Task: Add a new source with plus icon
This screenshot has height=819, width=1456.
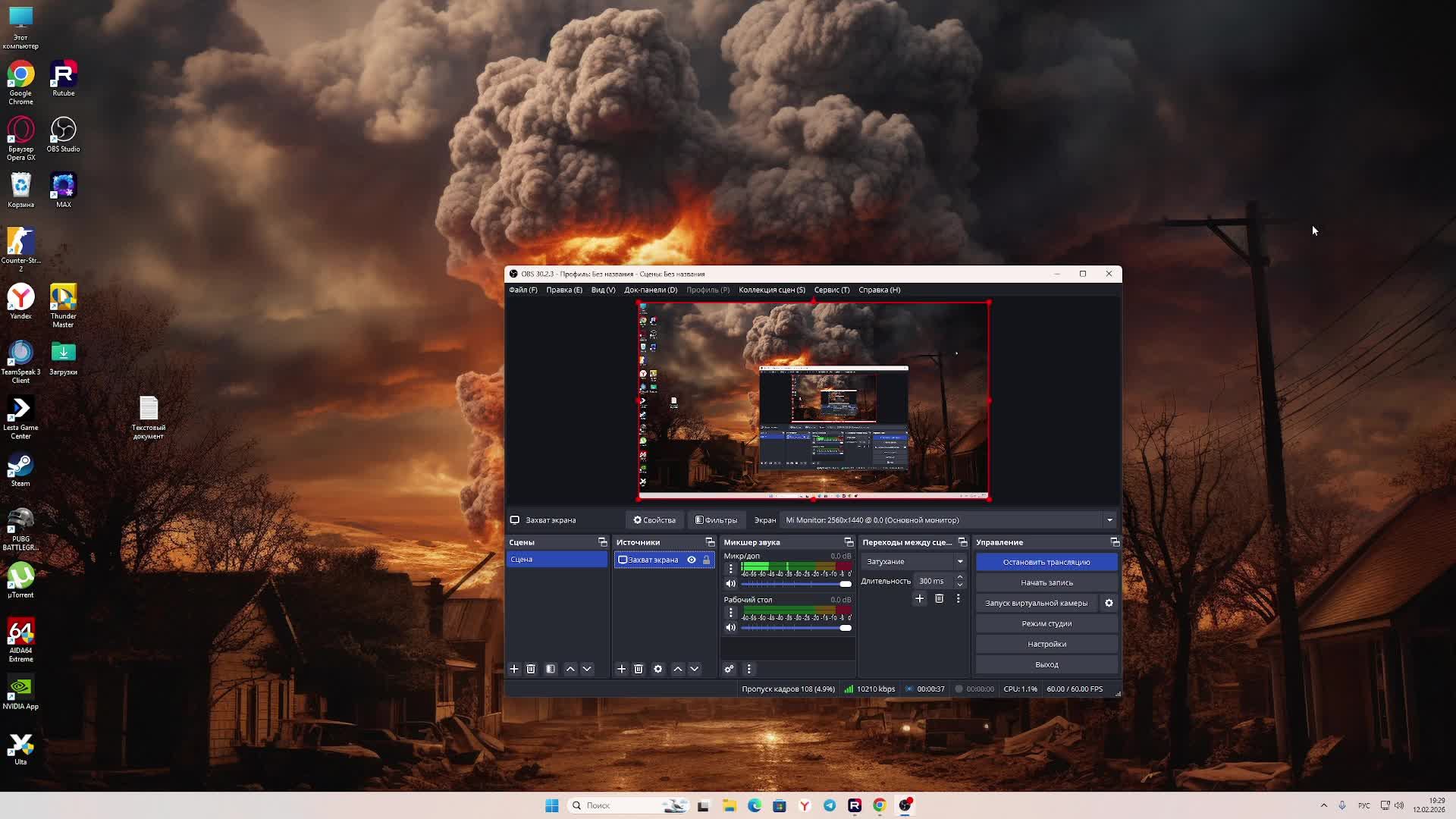Action: pos(621,669)
